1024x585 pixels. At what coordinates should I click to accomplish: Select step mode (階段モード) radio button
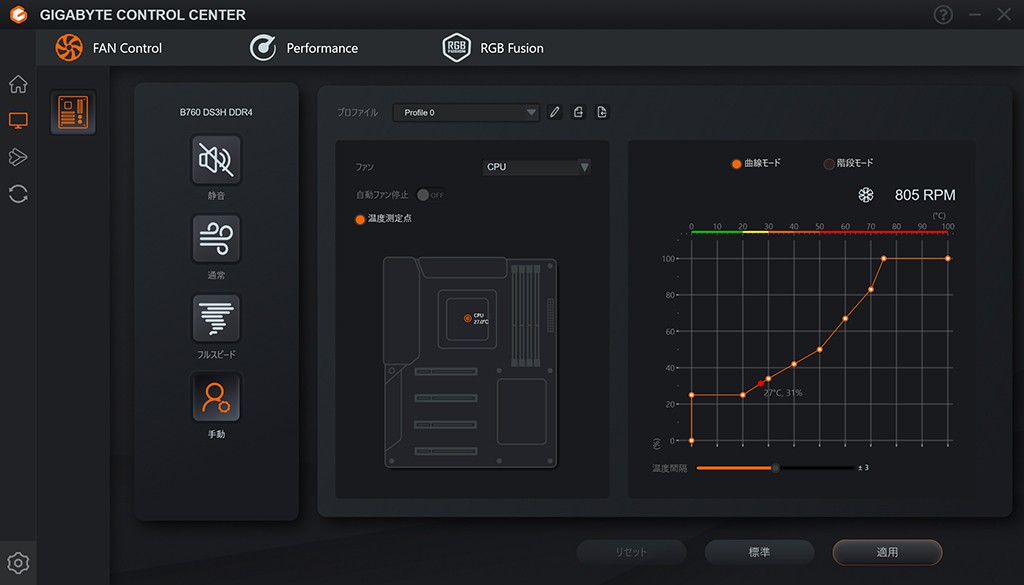pos(829,164)
